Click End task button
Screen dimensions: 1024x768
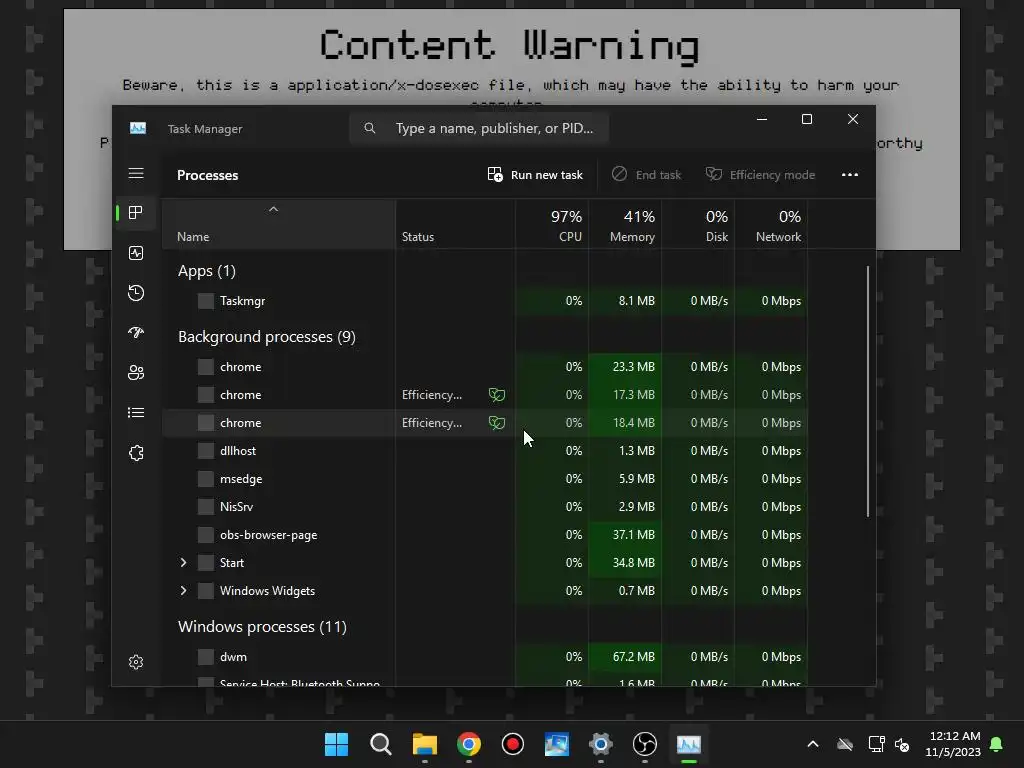[646, 174]
